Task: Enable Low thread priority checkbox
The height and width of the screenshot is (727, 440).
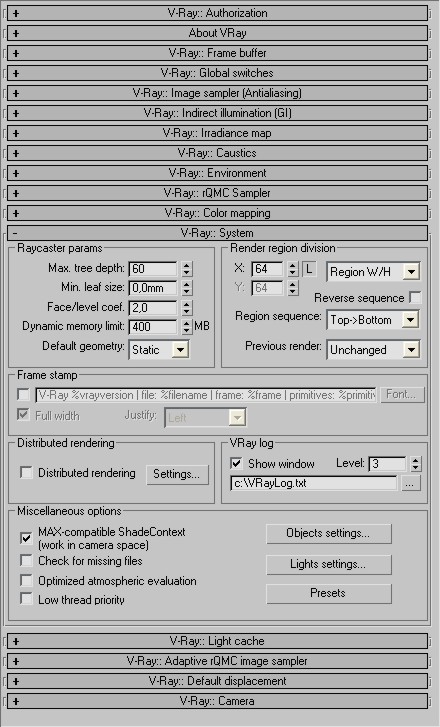Action: 26,599
